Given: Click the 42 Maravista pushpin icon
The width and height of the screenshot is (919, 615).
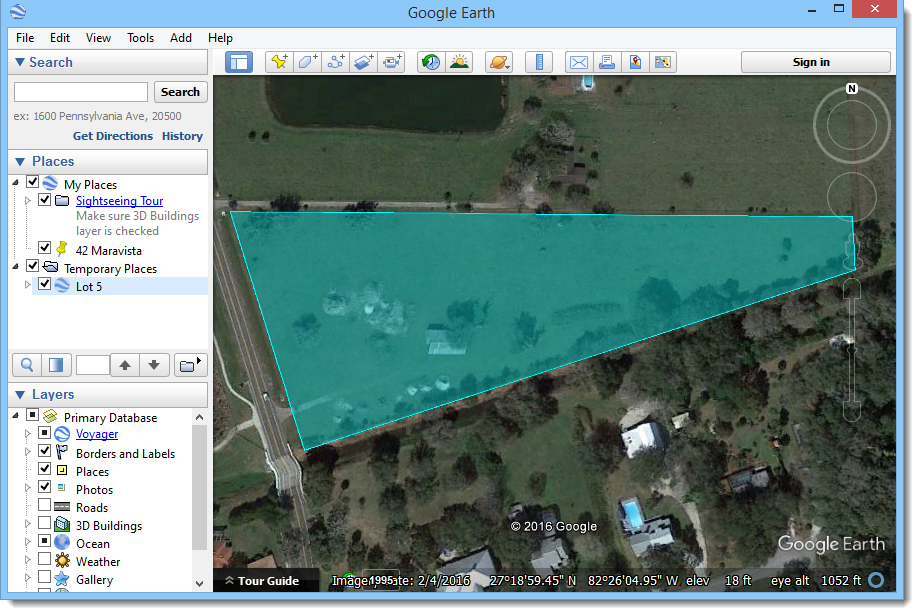Looking at the screenshot, I should tap(62, 249).
